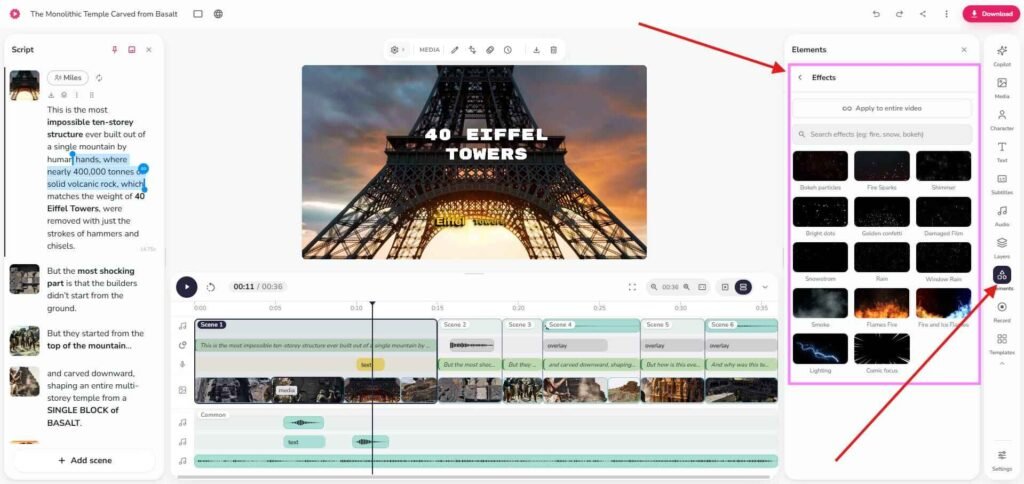Select the Bokeh particles effect thumbnail
Screen dimensions: 1024x484
(x=820, y=166)
